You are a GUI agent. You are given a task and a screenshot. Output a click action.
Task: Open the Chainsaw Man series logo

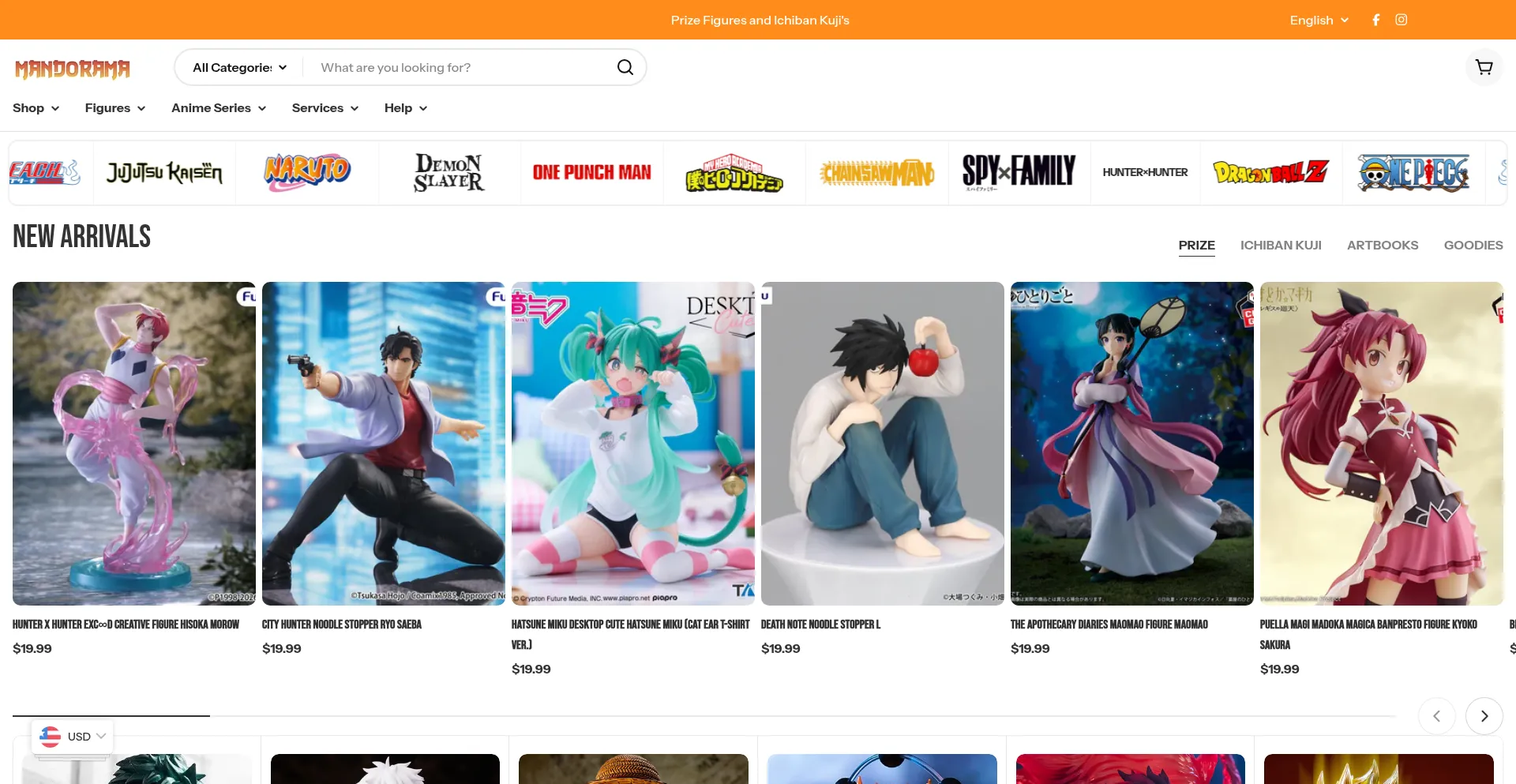click(x=877, y=173)
